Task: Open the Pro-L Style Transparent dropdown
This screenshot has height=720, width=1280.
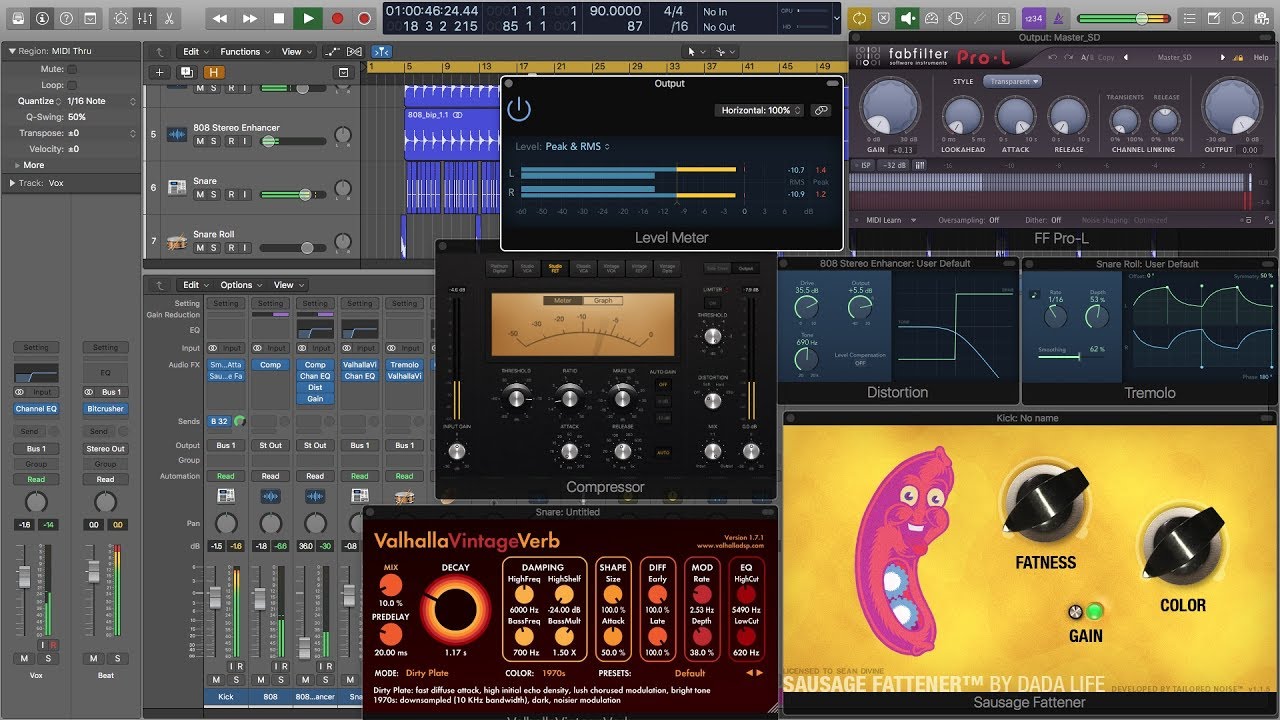Action: (1012, 81)
